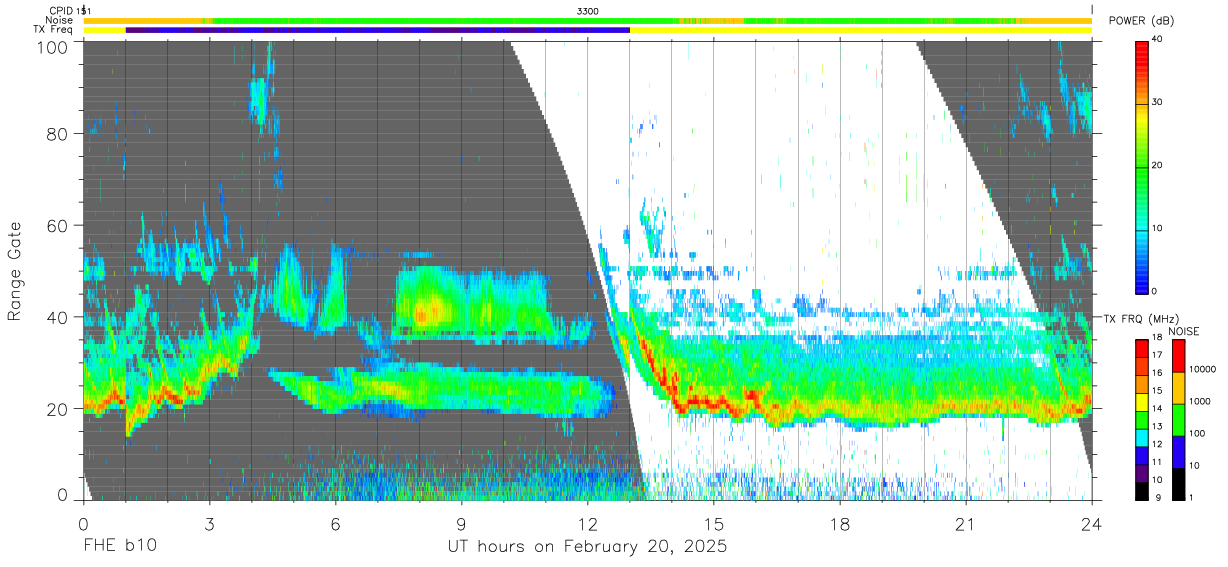Click the '20' Range Gate axis tick
1228x567 pixels.
tap(58, 409)
